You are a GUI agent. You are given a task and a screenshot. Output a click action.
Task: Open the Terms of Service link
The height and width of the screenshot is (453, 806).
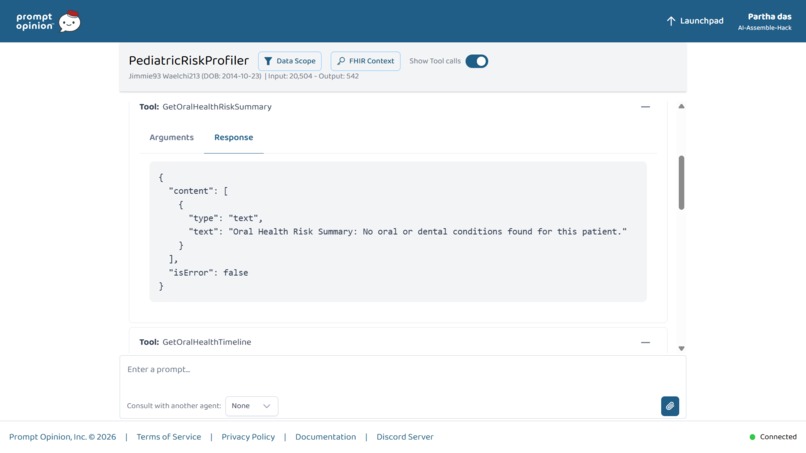point(169,437)
